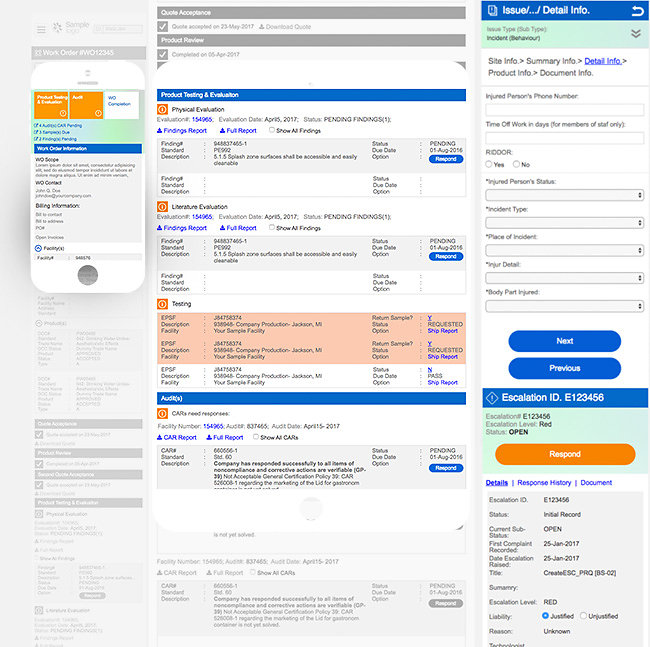Screen dimensions: 650x647
Task: Download Findings Report under Physical Evaluation
Action: [182, 131]
